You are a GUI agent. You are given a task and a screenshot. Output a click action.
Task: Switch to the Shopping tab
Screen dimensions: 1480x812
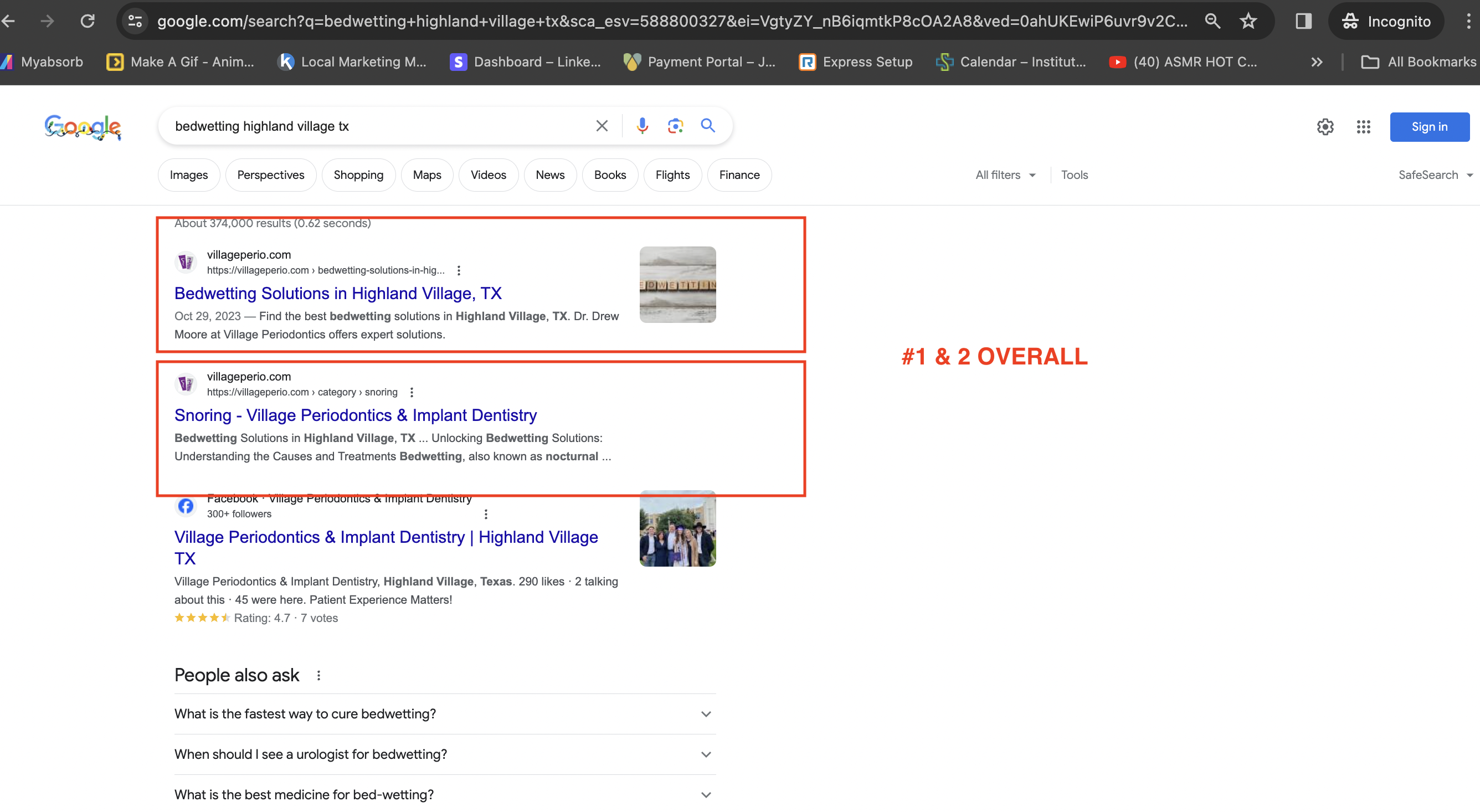[358, 174]
